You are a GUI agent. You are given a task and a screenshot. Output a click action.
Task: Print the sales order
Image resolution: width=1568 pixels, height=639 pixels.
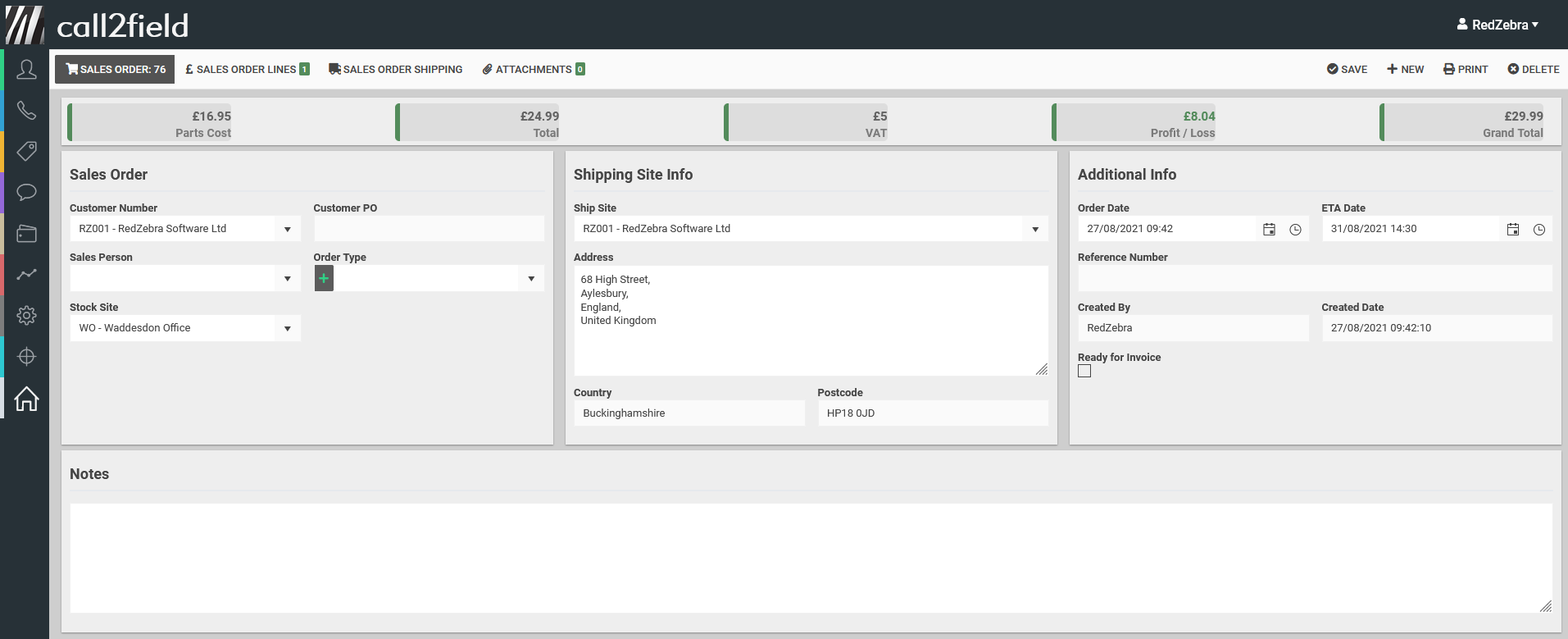point(1465,70)
